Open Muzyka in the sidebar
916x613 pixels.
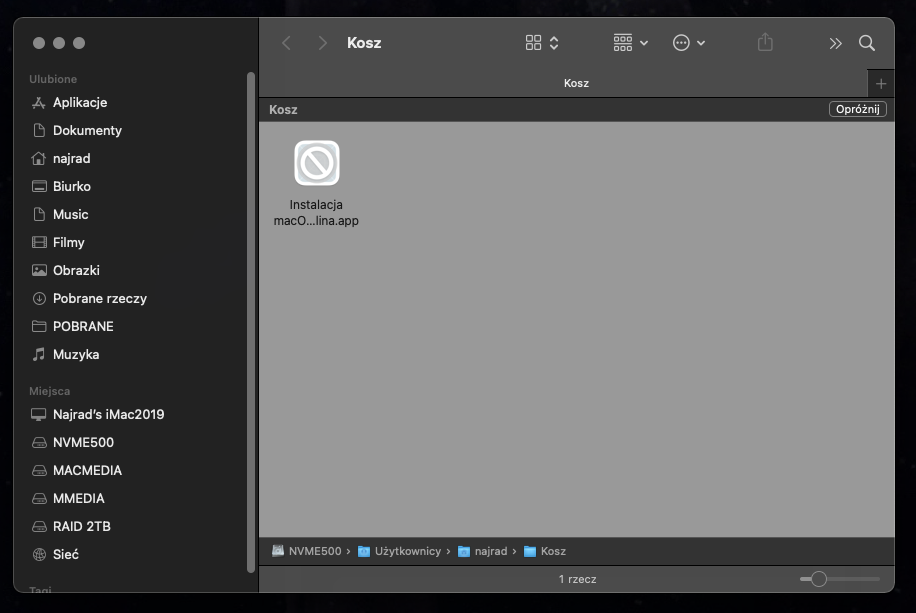76,355
